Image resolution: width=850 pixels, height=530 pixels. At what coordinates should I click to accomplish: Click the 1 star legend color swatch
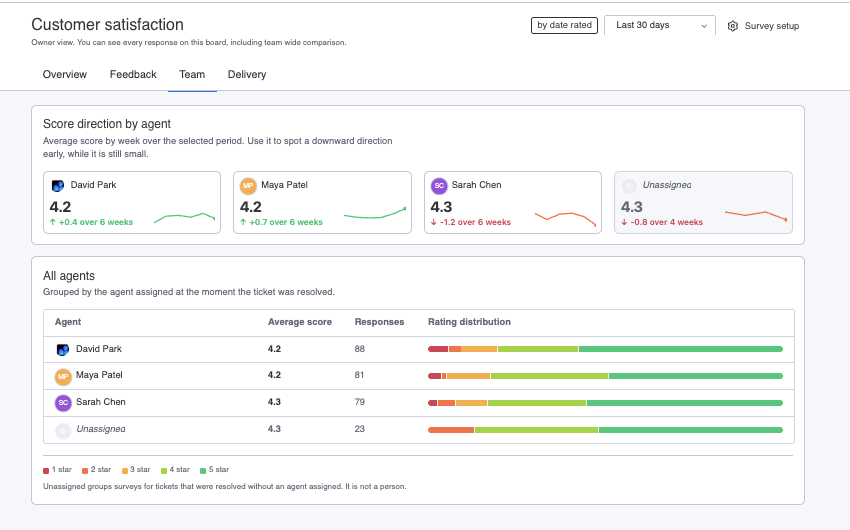[46, 470]
